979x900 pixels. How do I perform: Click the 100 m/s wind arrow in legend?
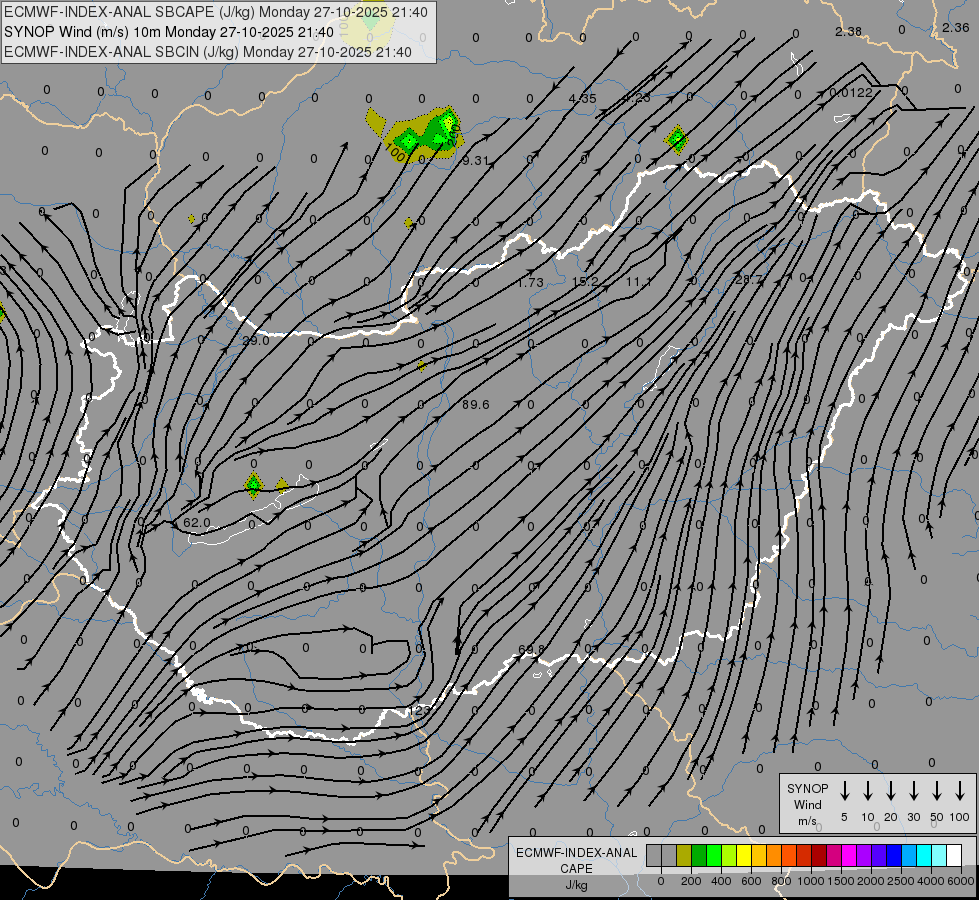(960, 791)
